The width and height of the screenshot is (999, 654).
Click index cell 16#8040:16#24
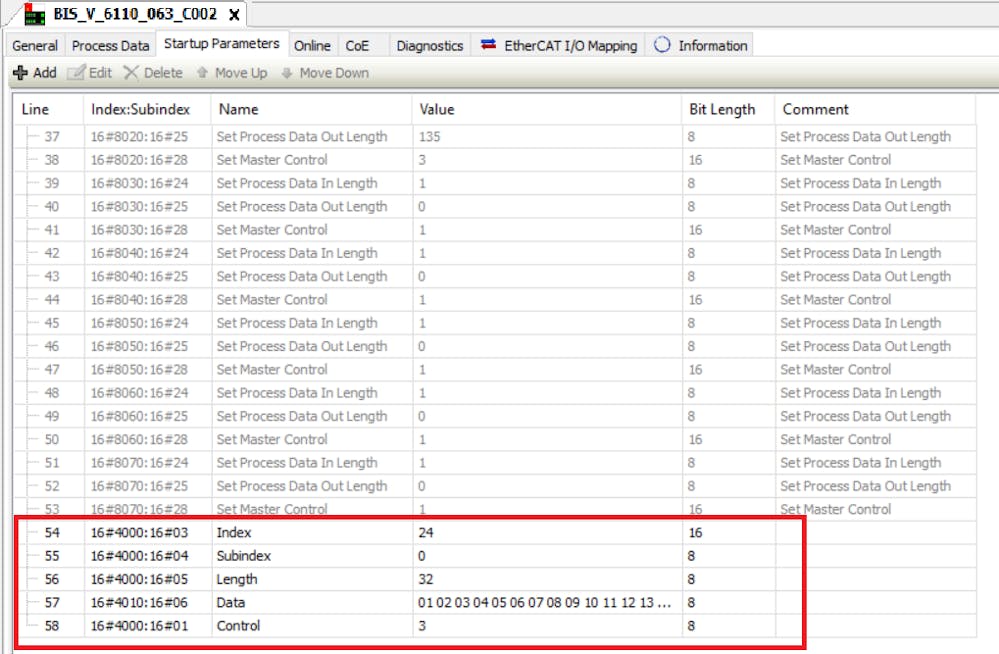click(139, 253)
